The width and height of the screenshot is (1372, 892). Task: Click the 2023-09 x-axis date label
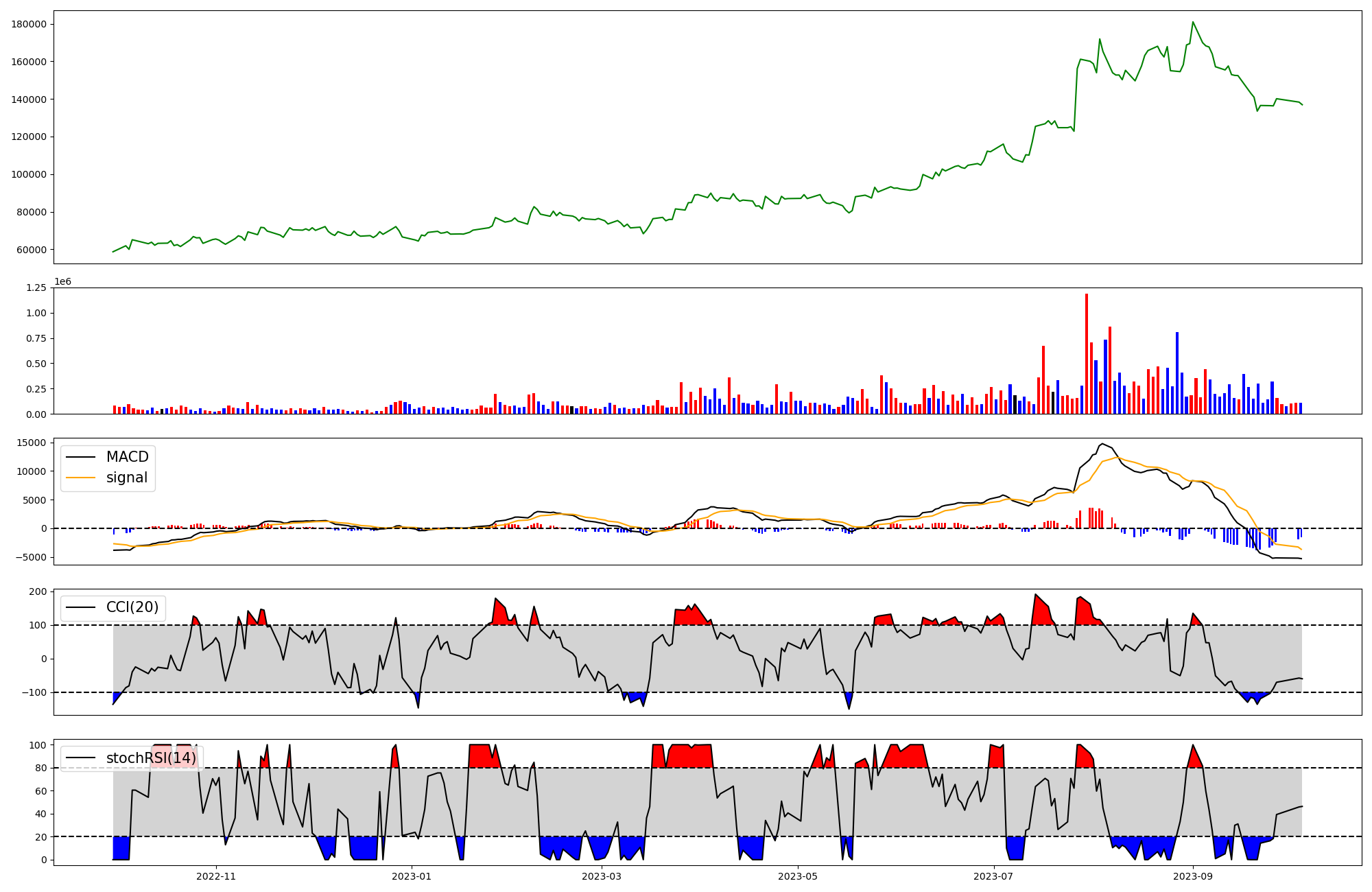[x=1193, y=876]
